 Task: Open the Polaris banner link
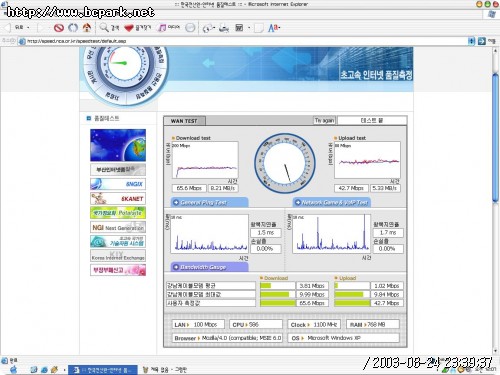click(x=118, y=213)
